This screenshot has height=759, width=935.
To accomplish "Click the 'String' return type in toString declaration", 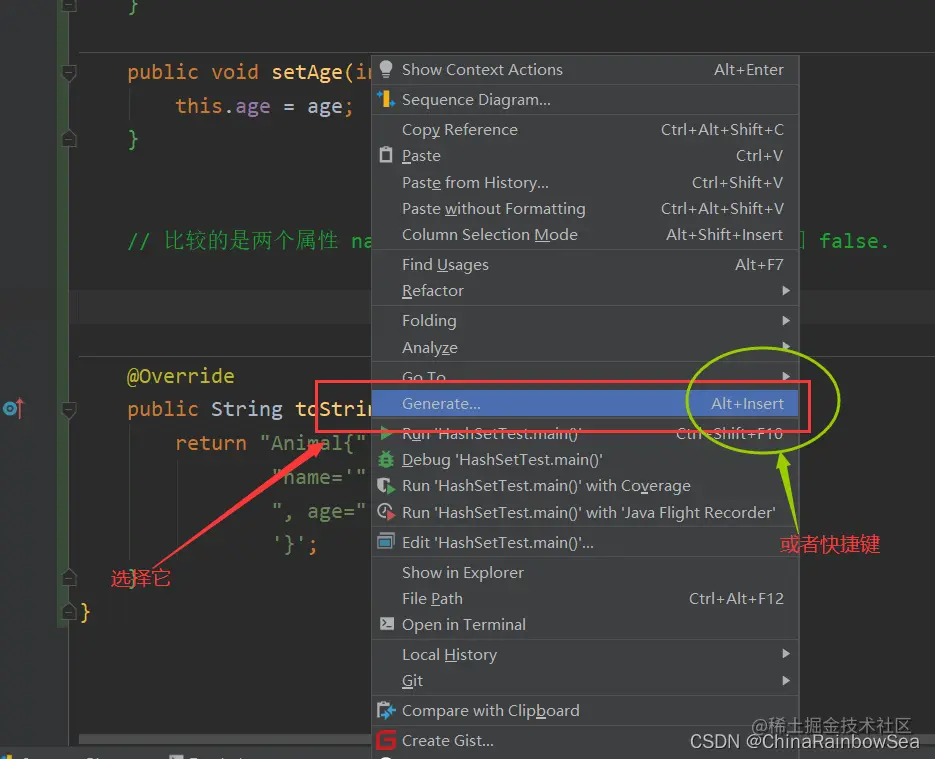I will 246,409.
